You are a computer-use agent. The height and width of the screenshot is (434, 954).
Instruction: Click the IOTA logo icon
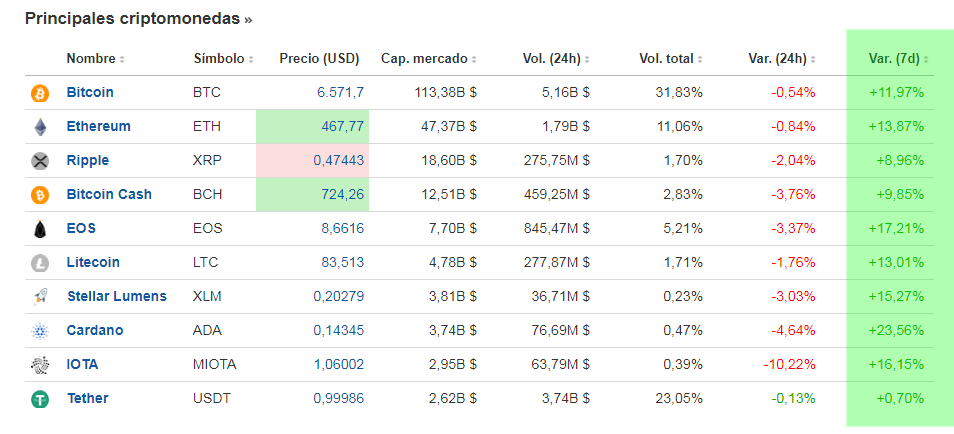tap(41, 365)
